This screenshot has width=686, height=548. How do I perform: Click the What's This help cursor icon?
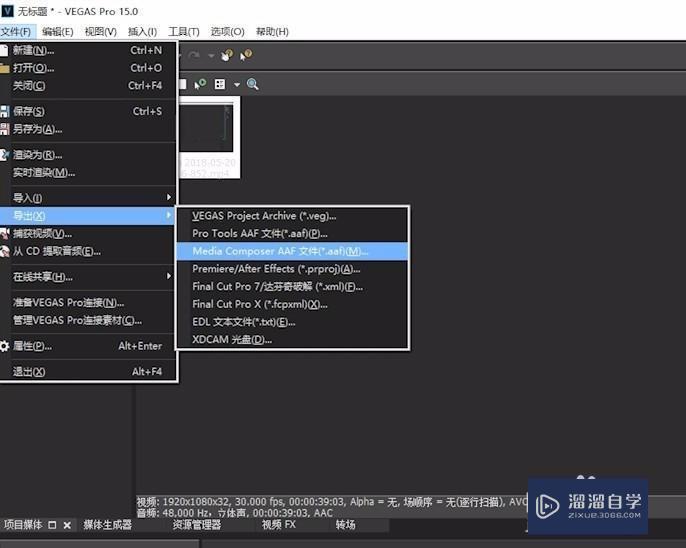click(246, 55)
